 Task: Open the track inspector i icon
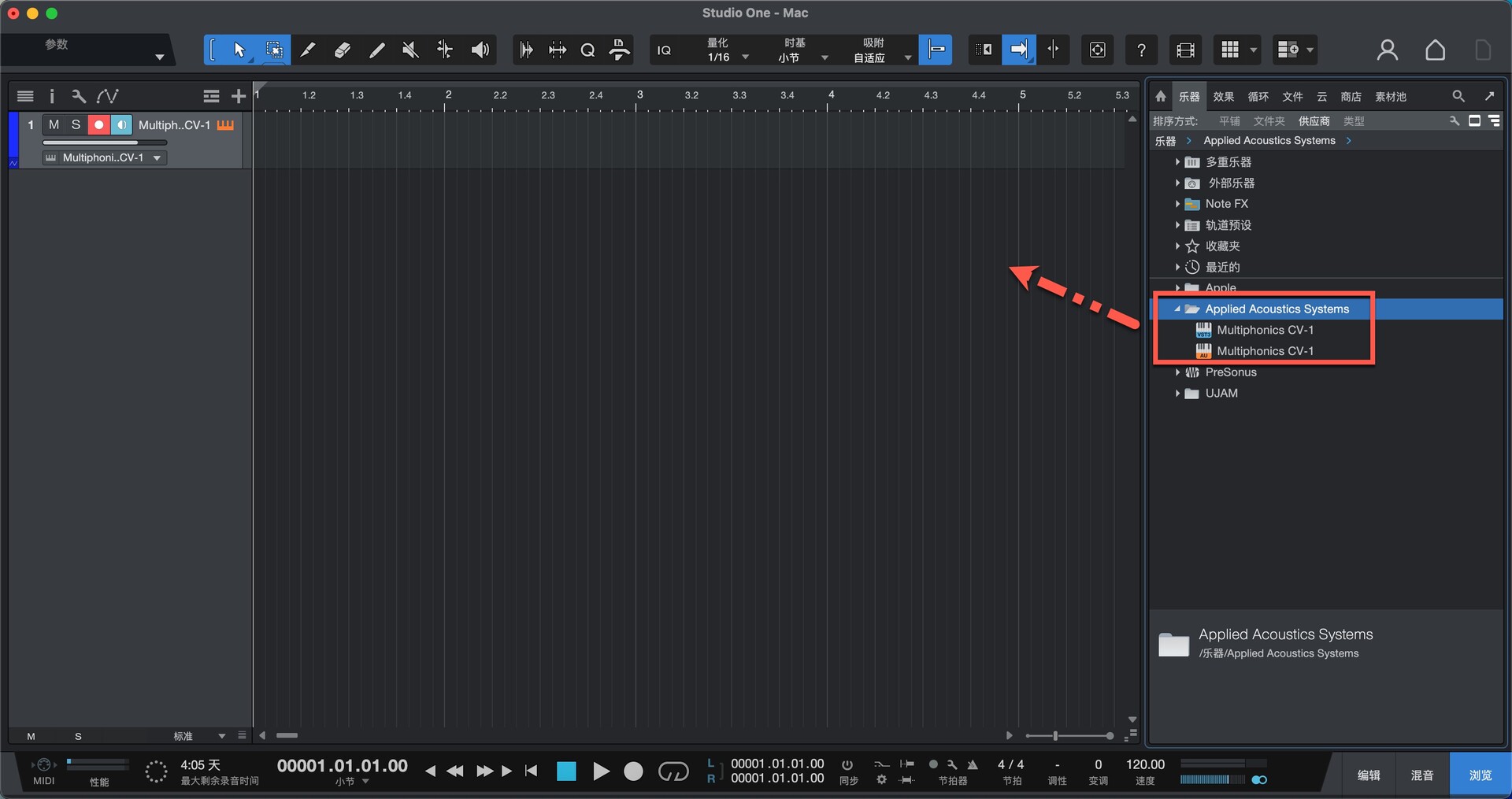[x=52, y=96]
